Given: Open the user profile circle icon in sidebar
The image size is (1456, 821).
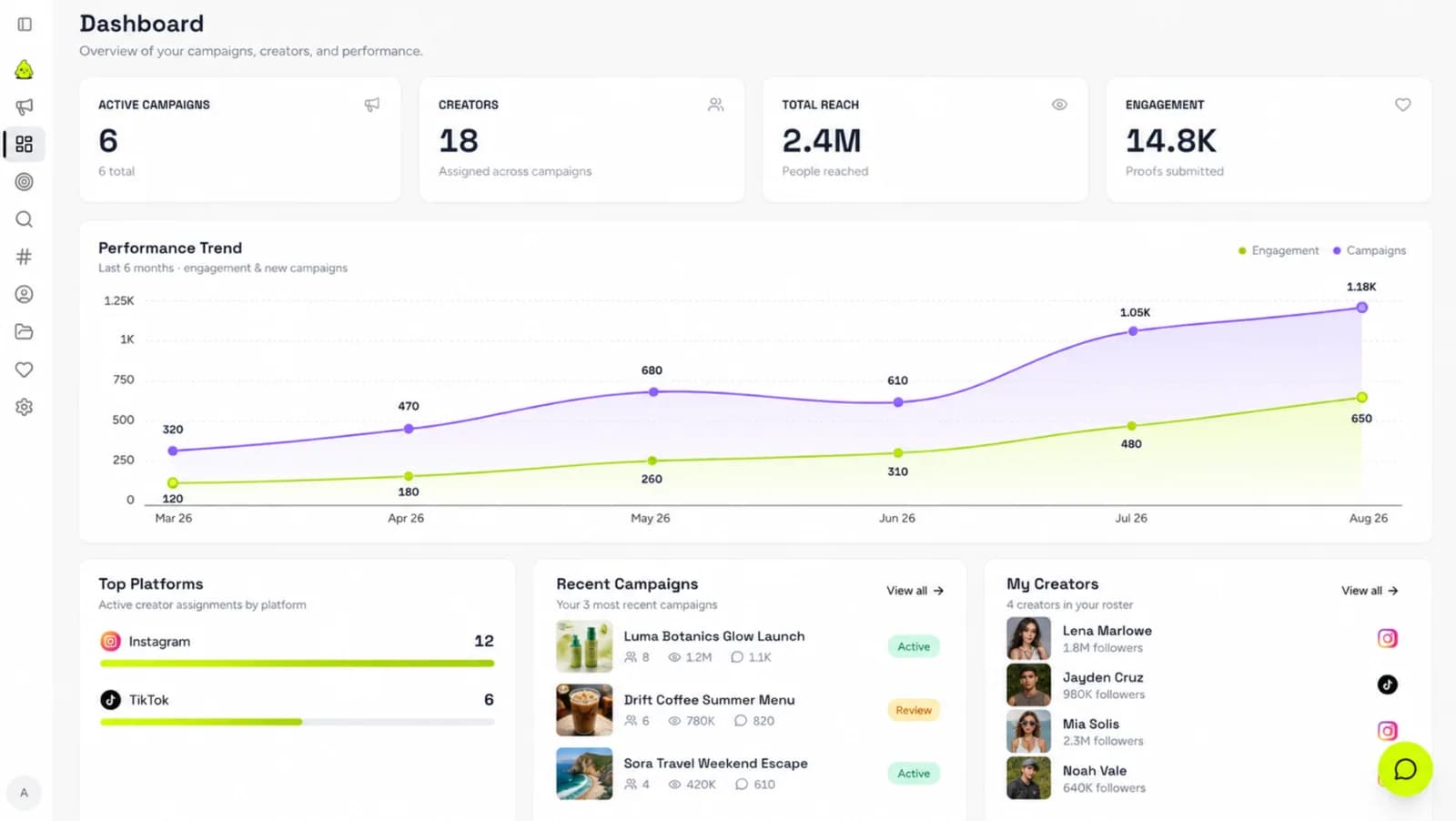Looking at the screenshot, I should click(x=25, y=294).
